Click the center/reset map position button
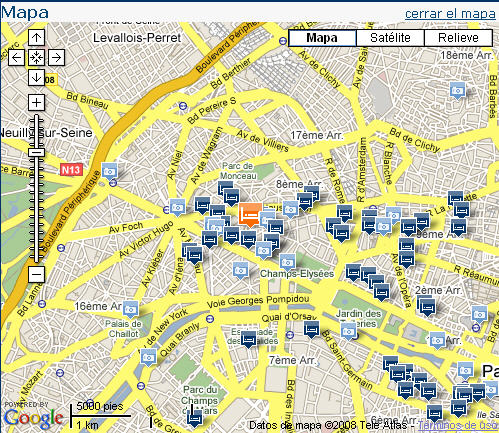The height and width of the screenshot is (433, 499). click(x=36, y=58)
